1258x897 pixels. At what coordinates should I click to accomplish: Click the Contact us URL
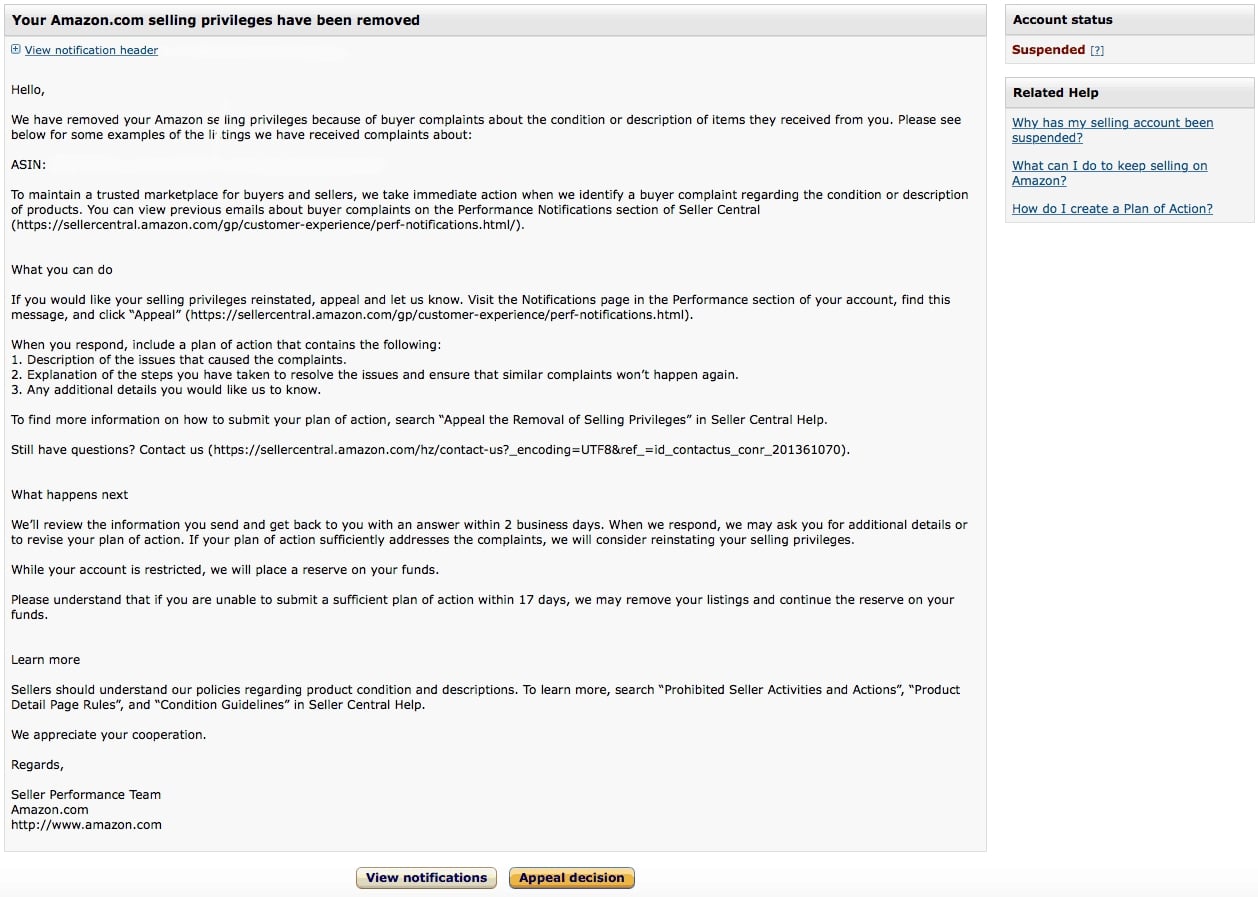point(529,450)
